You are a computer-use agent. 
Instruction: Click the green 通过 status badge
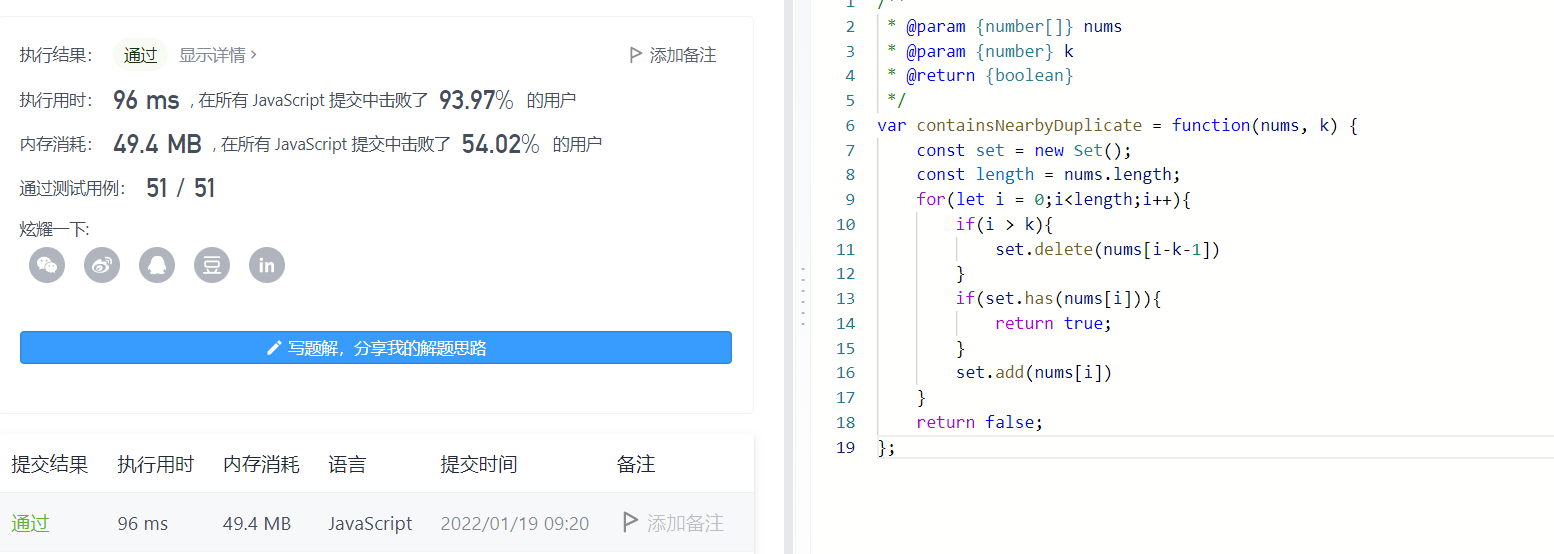(x=141, y=55)
